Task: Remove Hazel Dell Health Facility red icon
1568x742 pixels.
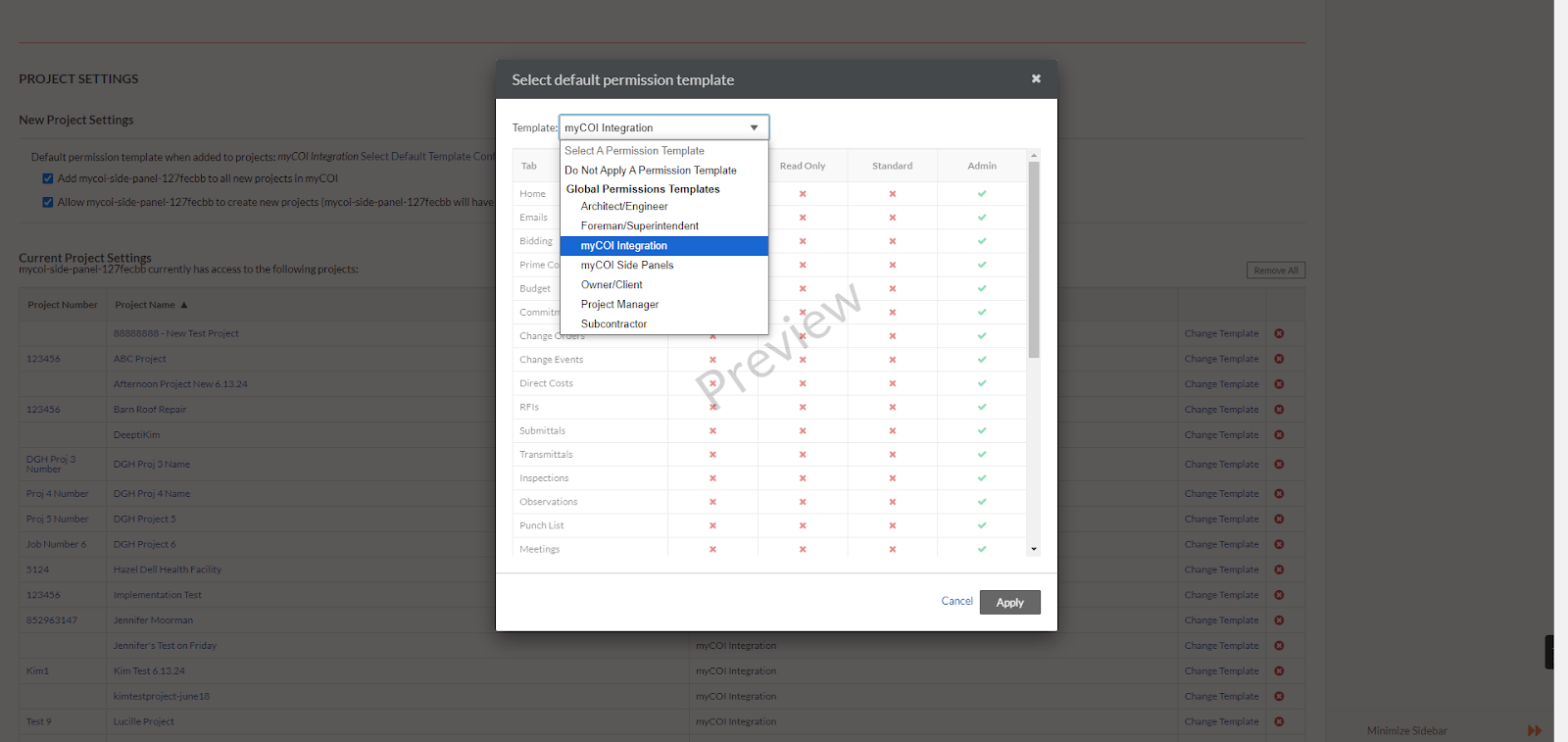Action: [1279, 569]
